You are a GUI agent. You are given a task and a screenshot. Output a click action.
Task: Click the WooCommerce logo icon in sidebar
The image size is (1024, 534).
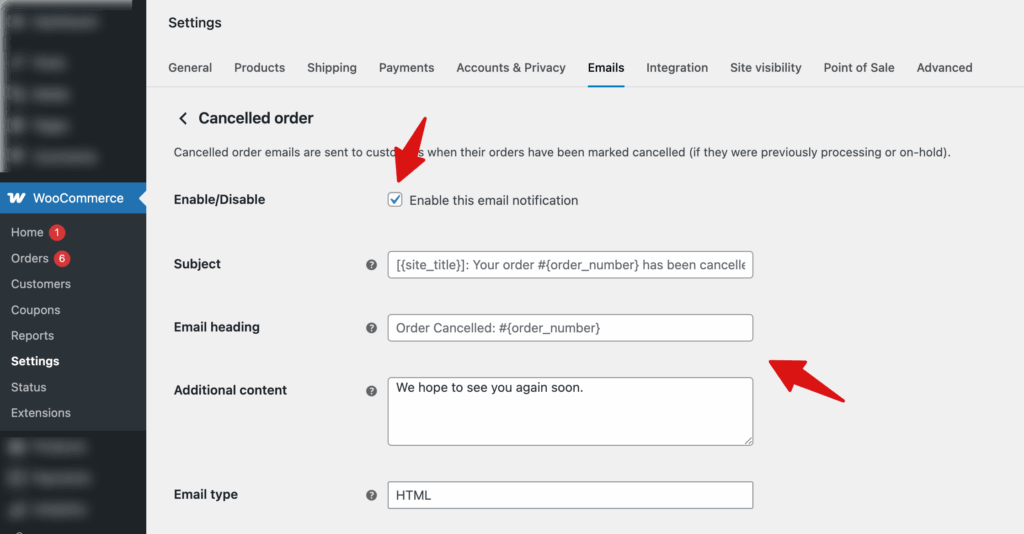[16, 198]
